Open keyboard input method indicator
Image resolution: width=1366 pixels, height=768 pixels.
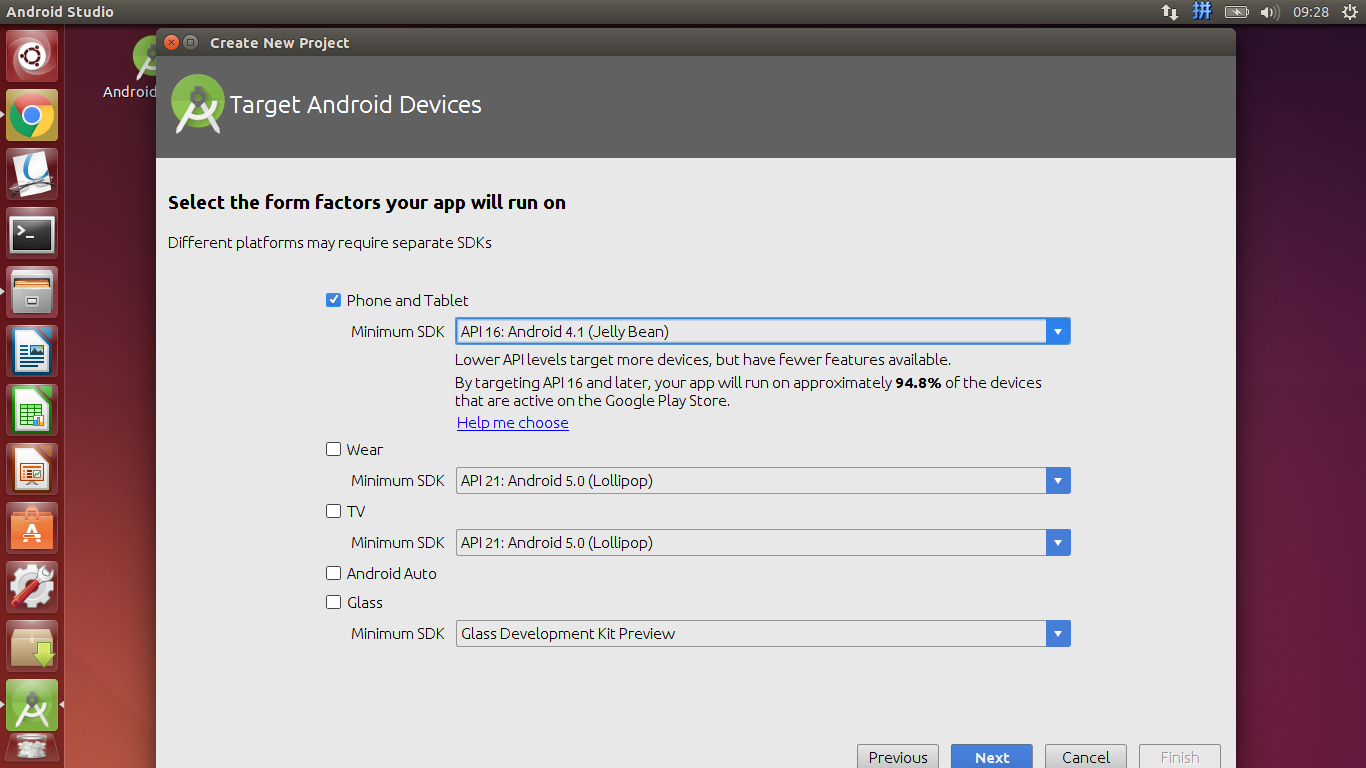(x=1202, y=12)
